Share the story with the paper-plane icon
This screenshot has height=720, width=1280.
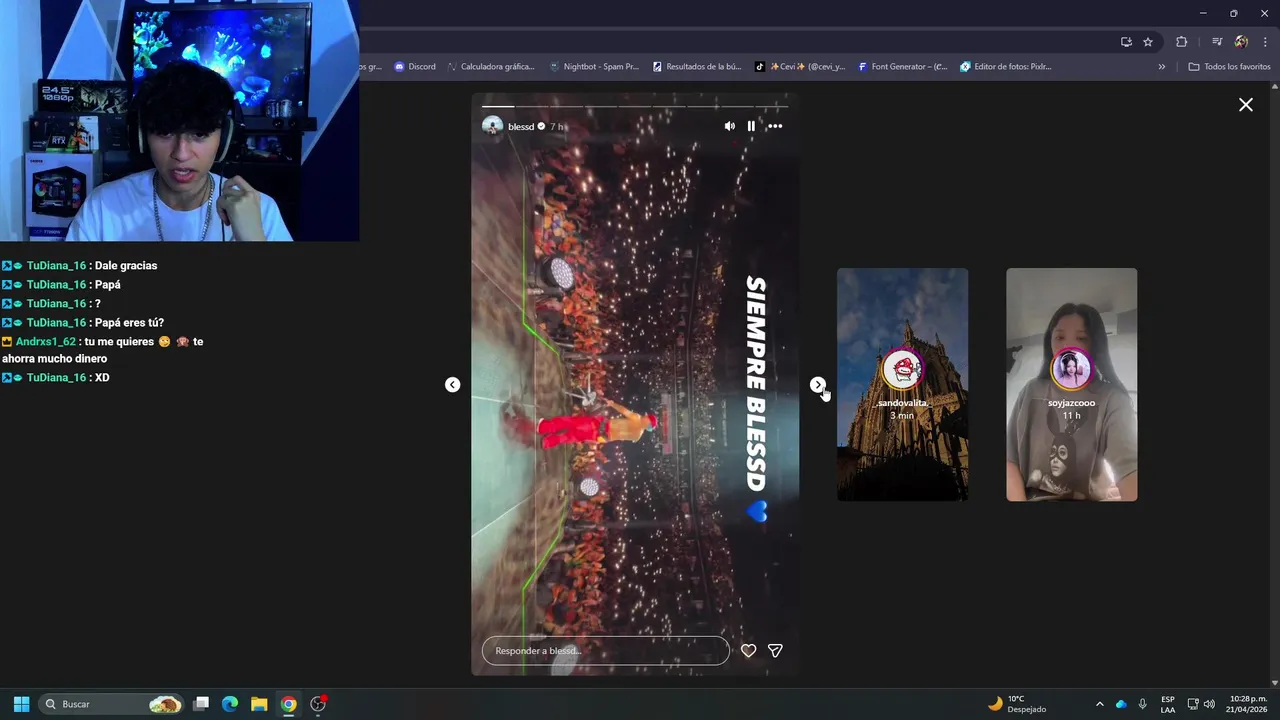tap(775, 651)
